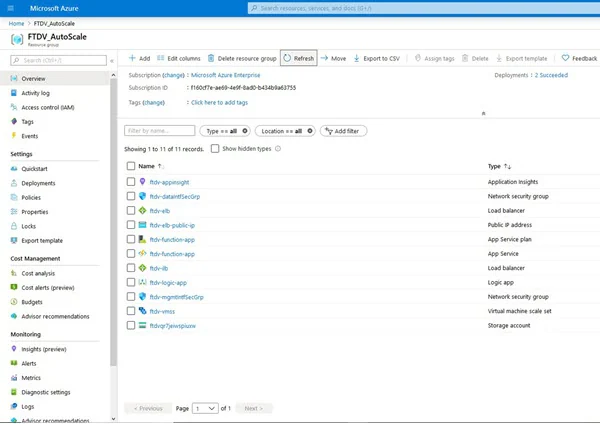600x424 pixels.
Task: Click the Add filter button
Action: 343,131
